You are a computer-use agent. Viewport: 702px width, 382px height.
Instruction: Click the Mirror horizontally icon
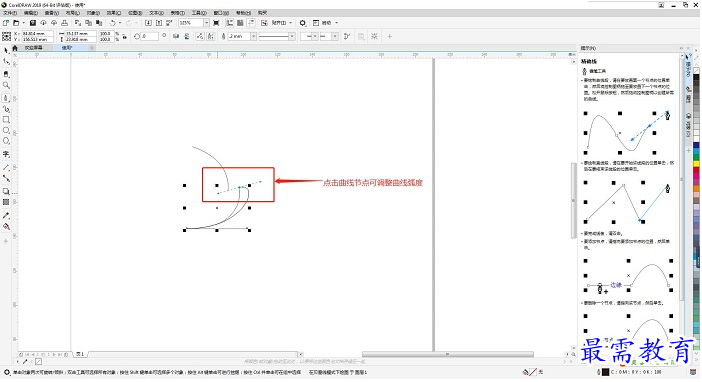176,36
